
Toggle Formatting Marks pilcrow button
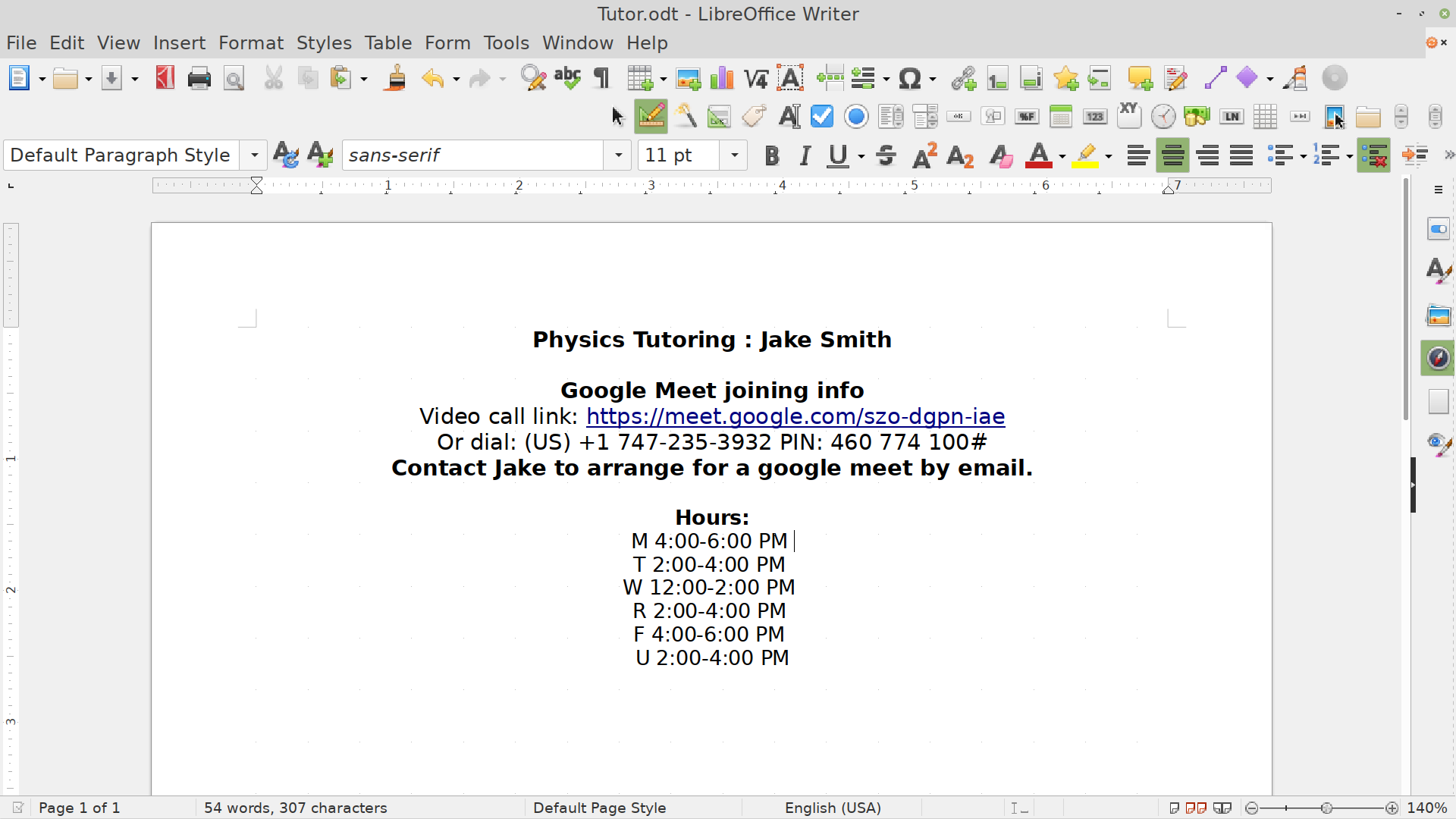pos(601,78)
